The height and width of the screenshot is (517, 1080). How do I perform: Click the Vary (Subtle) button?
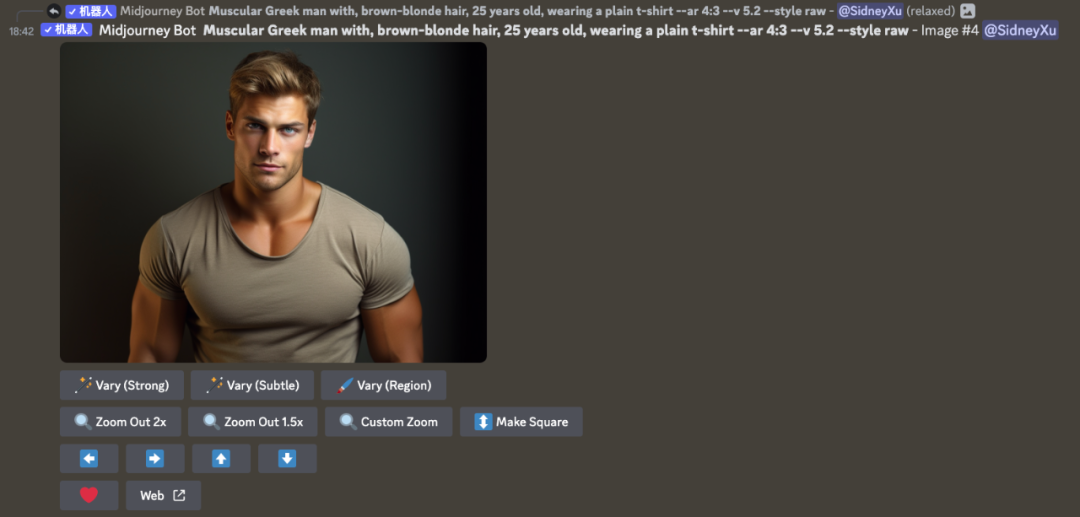pos(252,386)
